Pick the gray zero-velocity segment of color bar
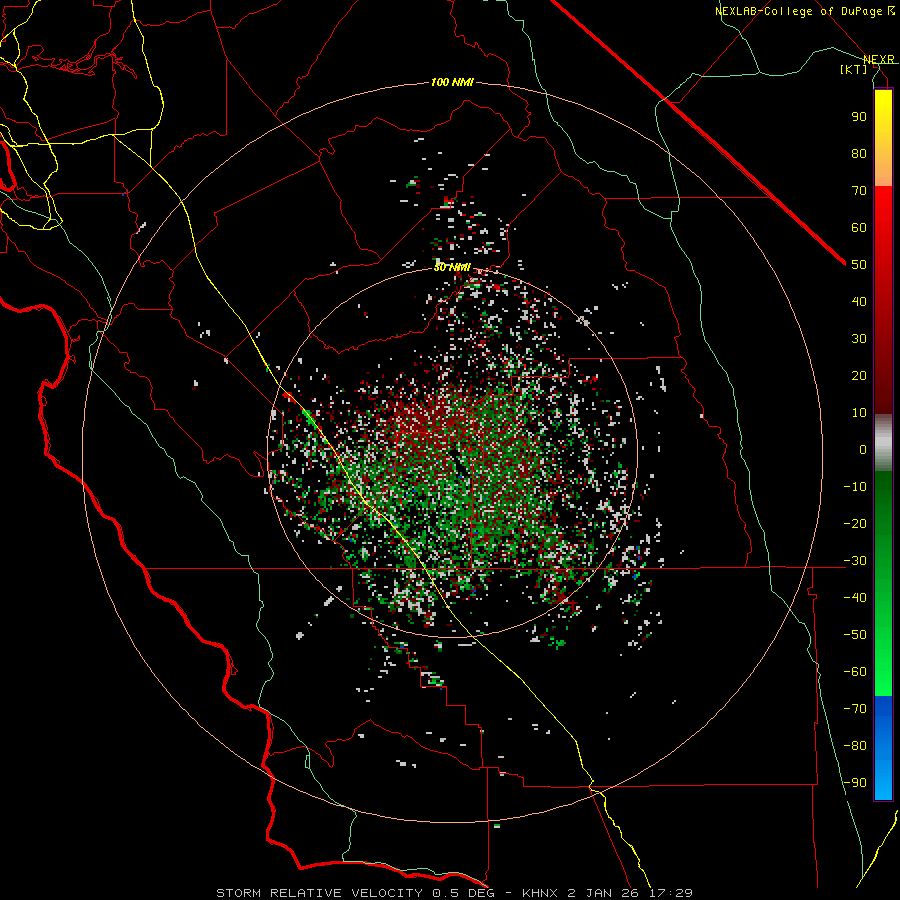Image resolution: width=900 pixels, height=900 pixels. (x=883, y=443)
